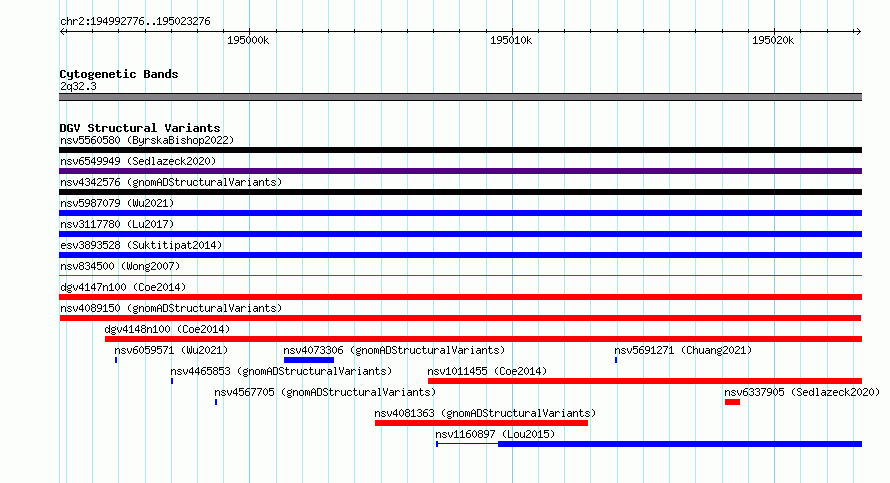Click the 195020k ruler label
The height and width of the screenshot is (483, 890).
click(x=773, y=40)
